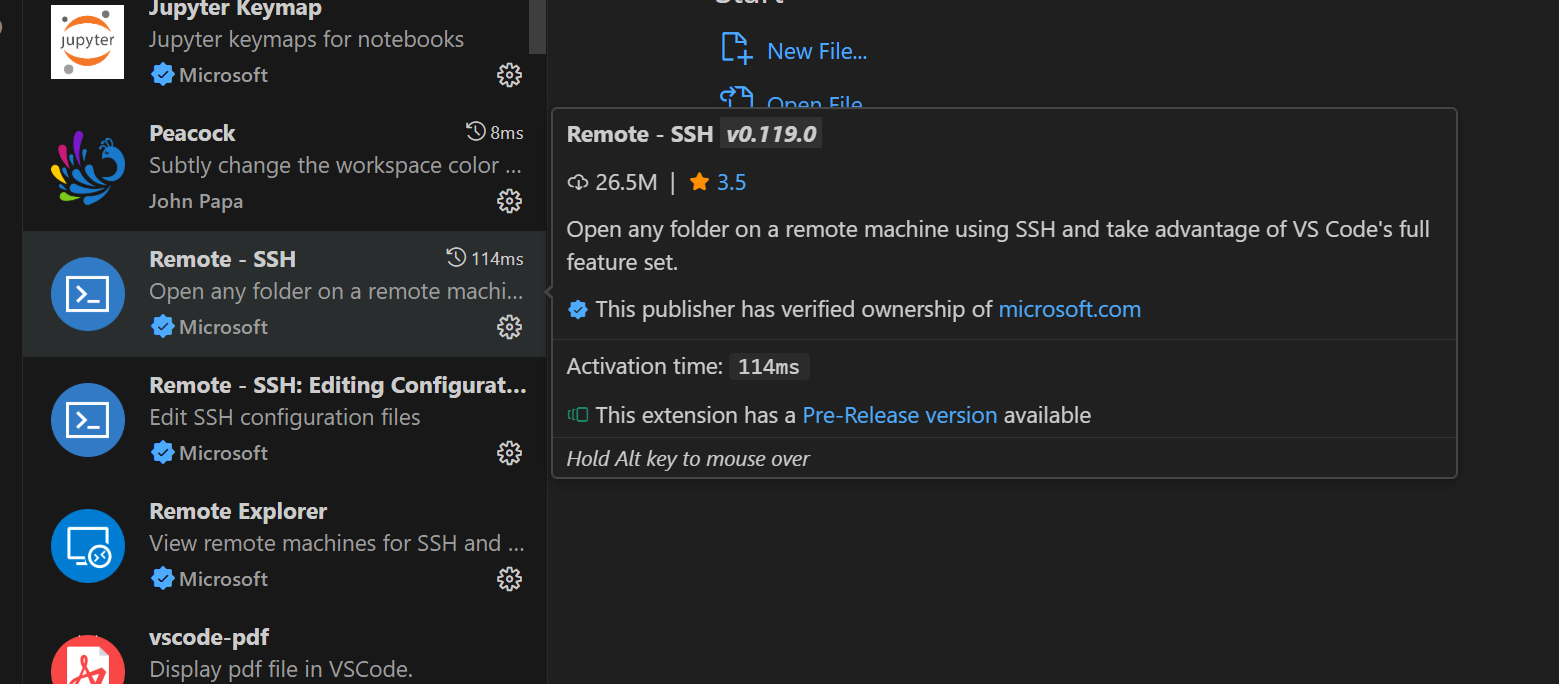Click the v0.119.0 version badge
The image size is (1559, 684).
[771, 134]
